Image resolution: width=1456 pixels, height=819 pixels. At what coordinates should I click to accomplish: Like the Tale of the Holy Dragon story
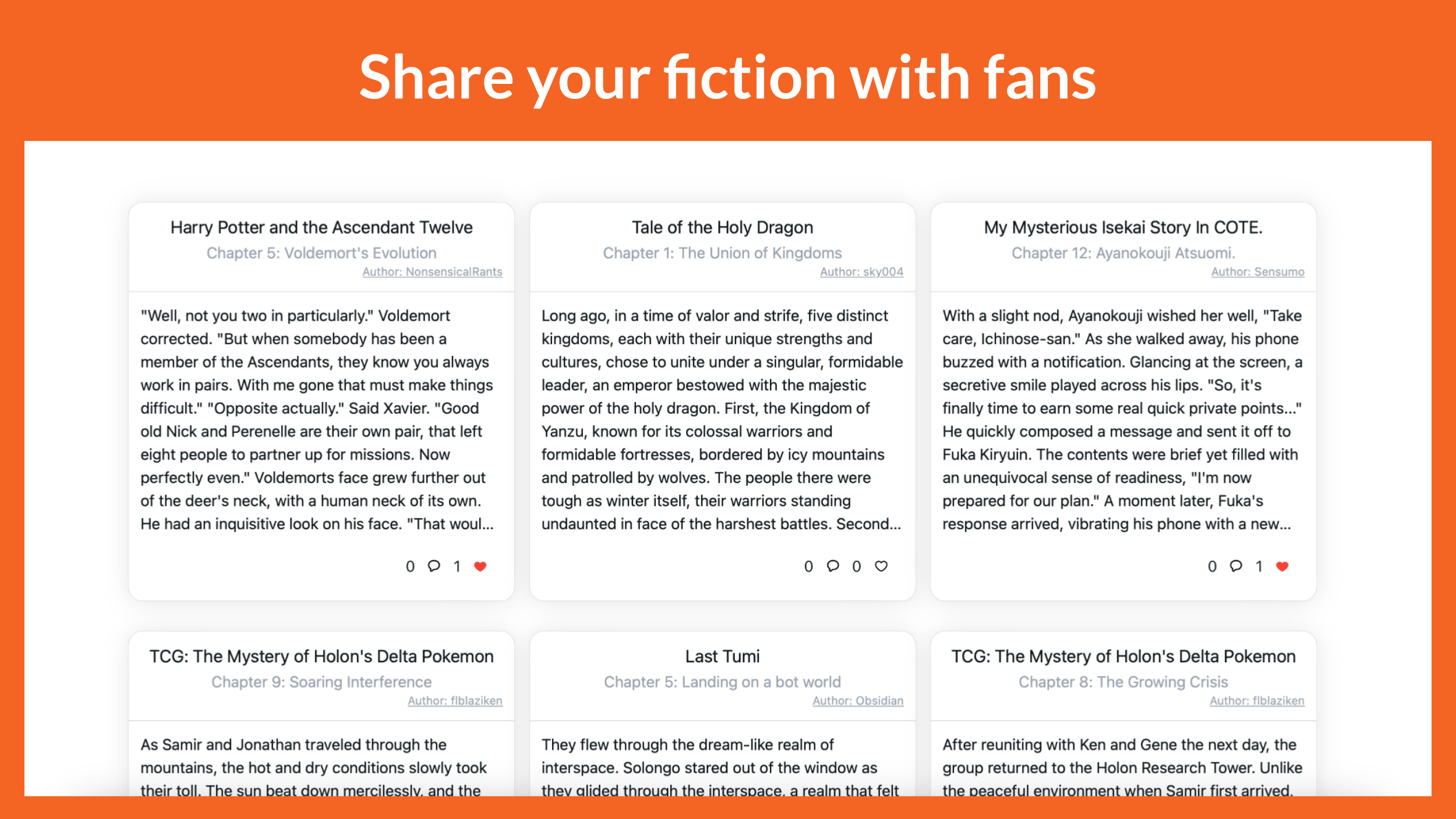pos(881,566)
